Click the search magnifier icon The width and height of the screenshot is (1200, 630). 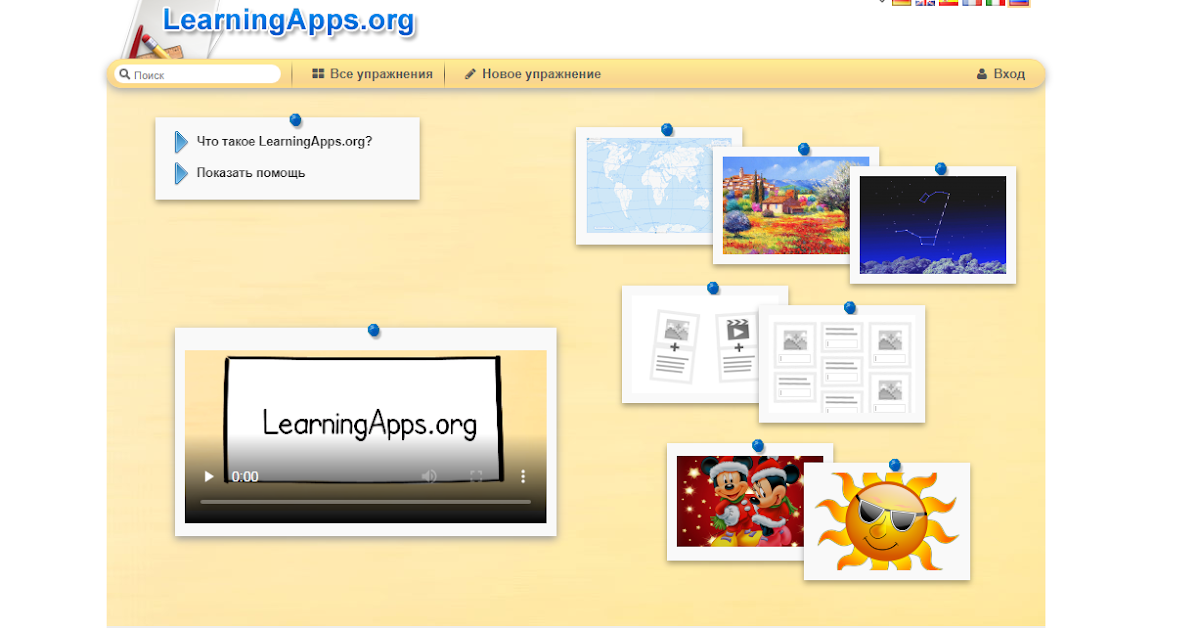click(x=124, y=73)
